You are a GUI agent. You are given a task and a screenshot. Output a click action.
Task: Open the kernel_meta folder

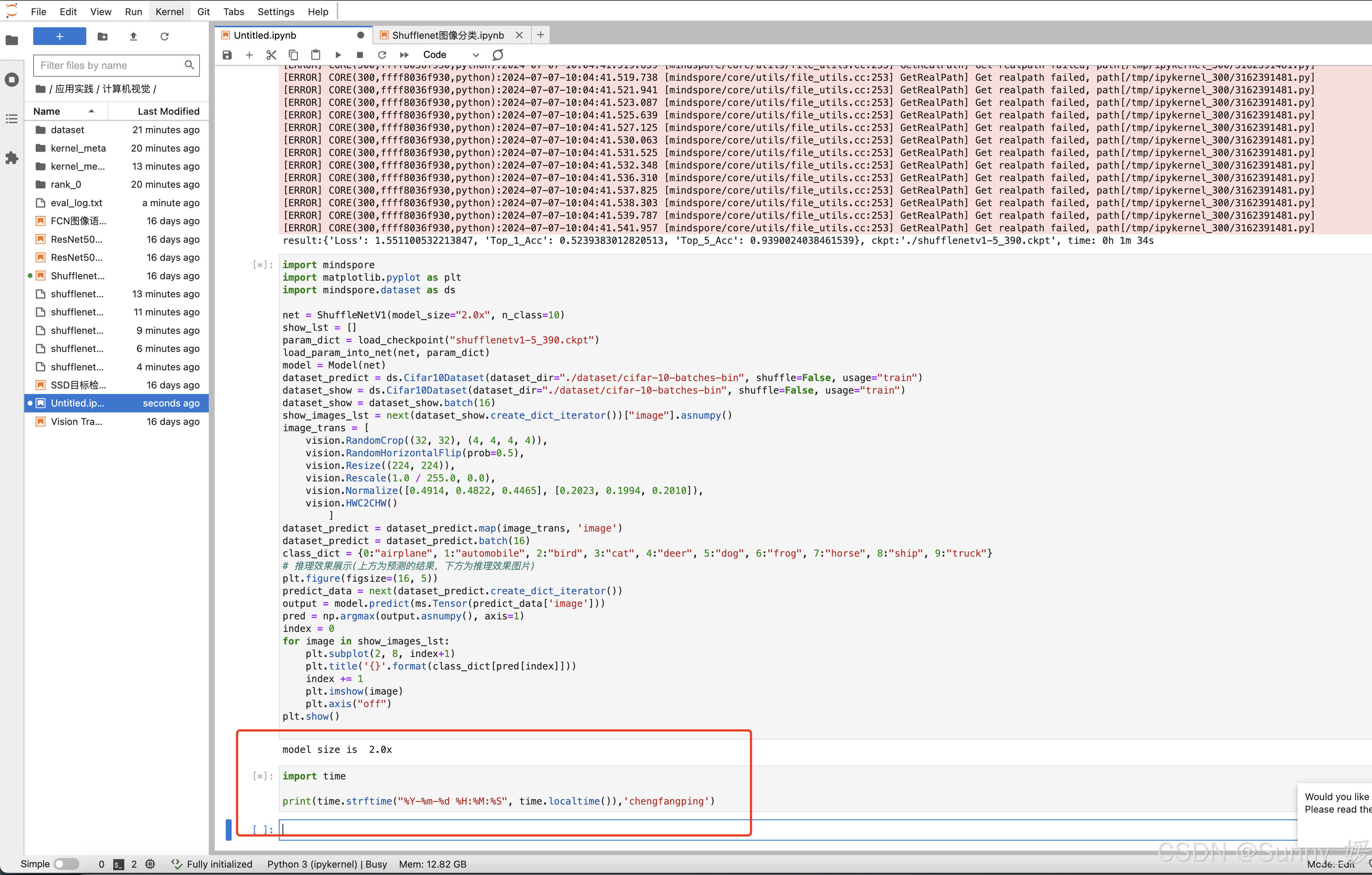point(117,148)
